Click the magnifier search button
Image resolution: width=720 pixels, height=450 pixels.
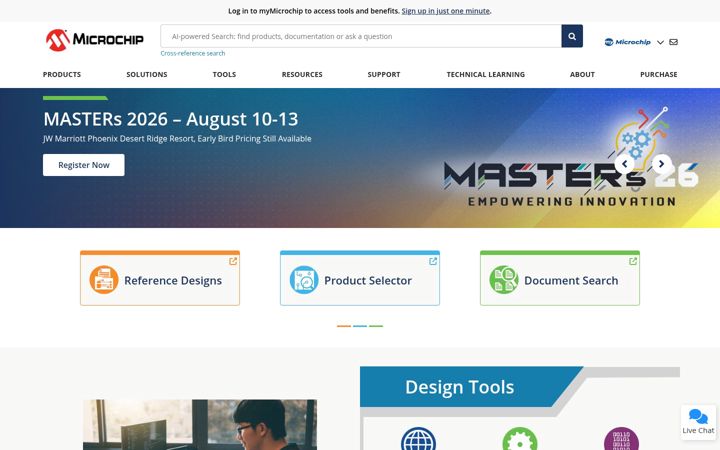(x=572, y=36)
